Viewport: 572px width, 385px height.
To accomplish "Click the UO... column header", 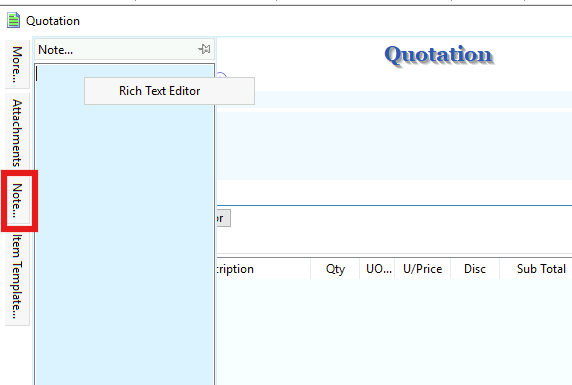I will coord(377,269).
